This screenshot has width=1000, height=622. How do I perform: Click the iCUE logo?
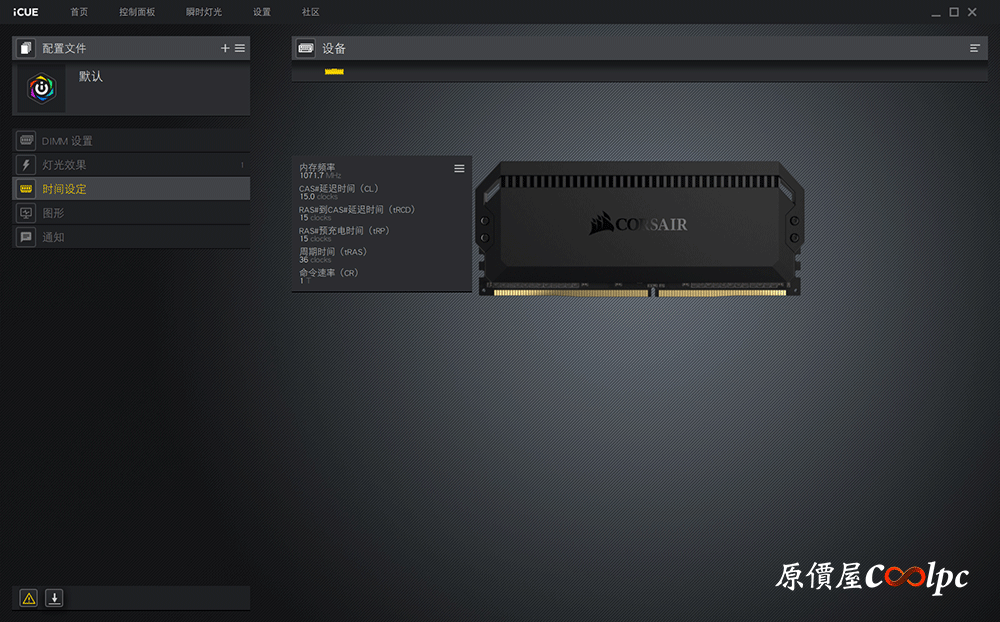tap(26, 12)
